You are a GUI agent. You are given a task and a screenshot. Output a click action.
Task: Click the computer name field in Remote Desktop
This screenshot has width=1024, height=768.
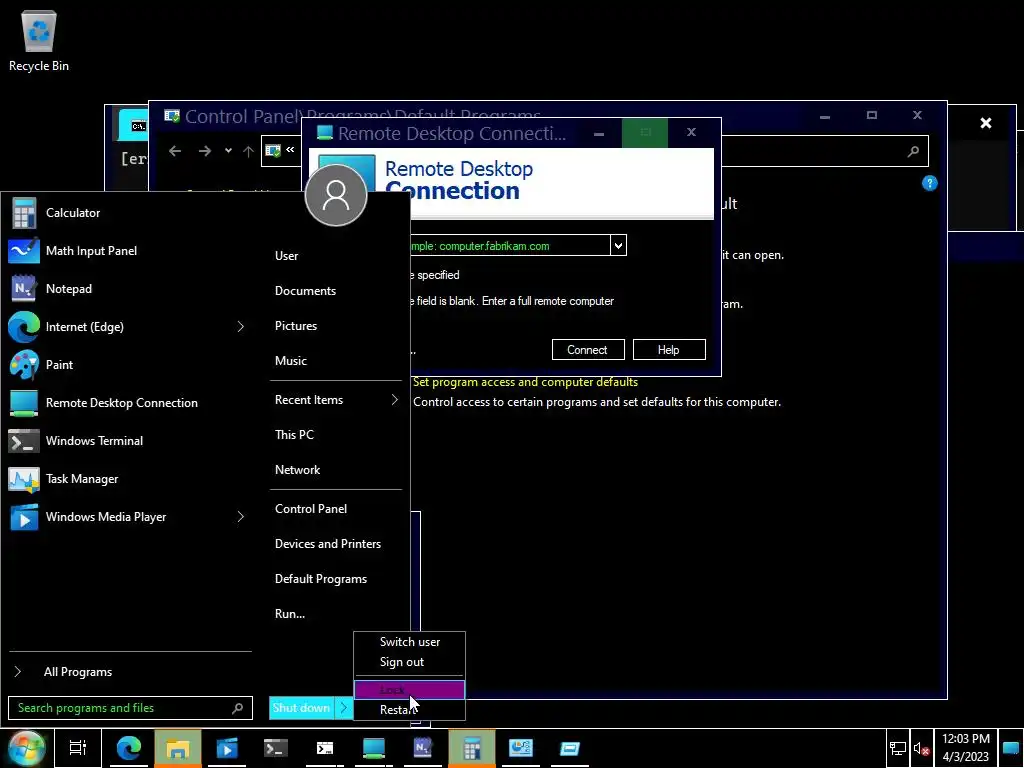point(510,246)
